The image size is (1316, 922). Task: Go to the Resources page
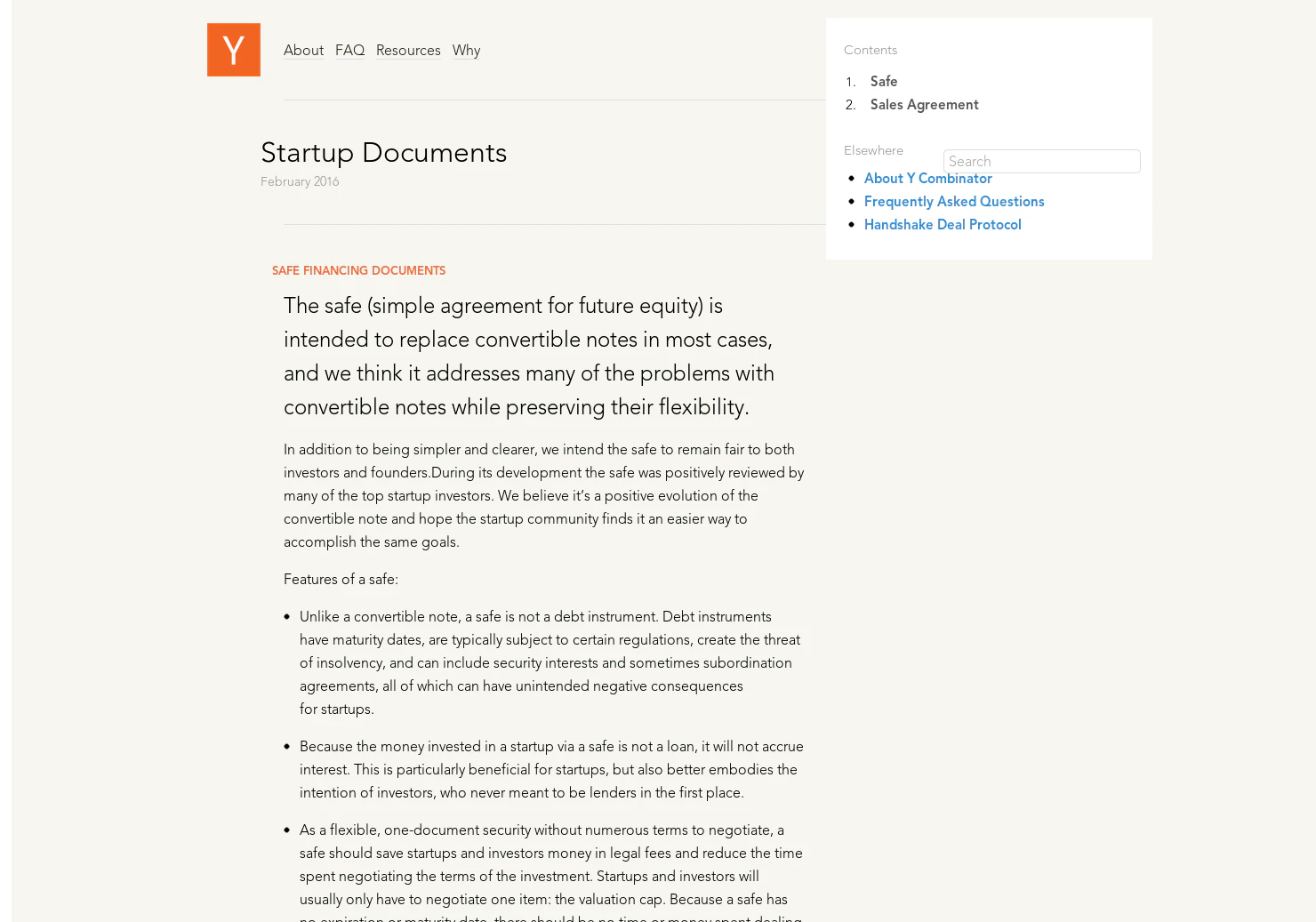coord(408,51)
